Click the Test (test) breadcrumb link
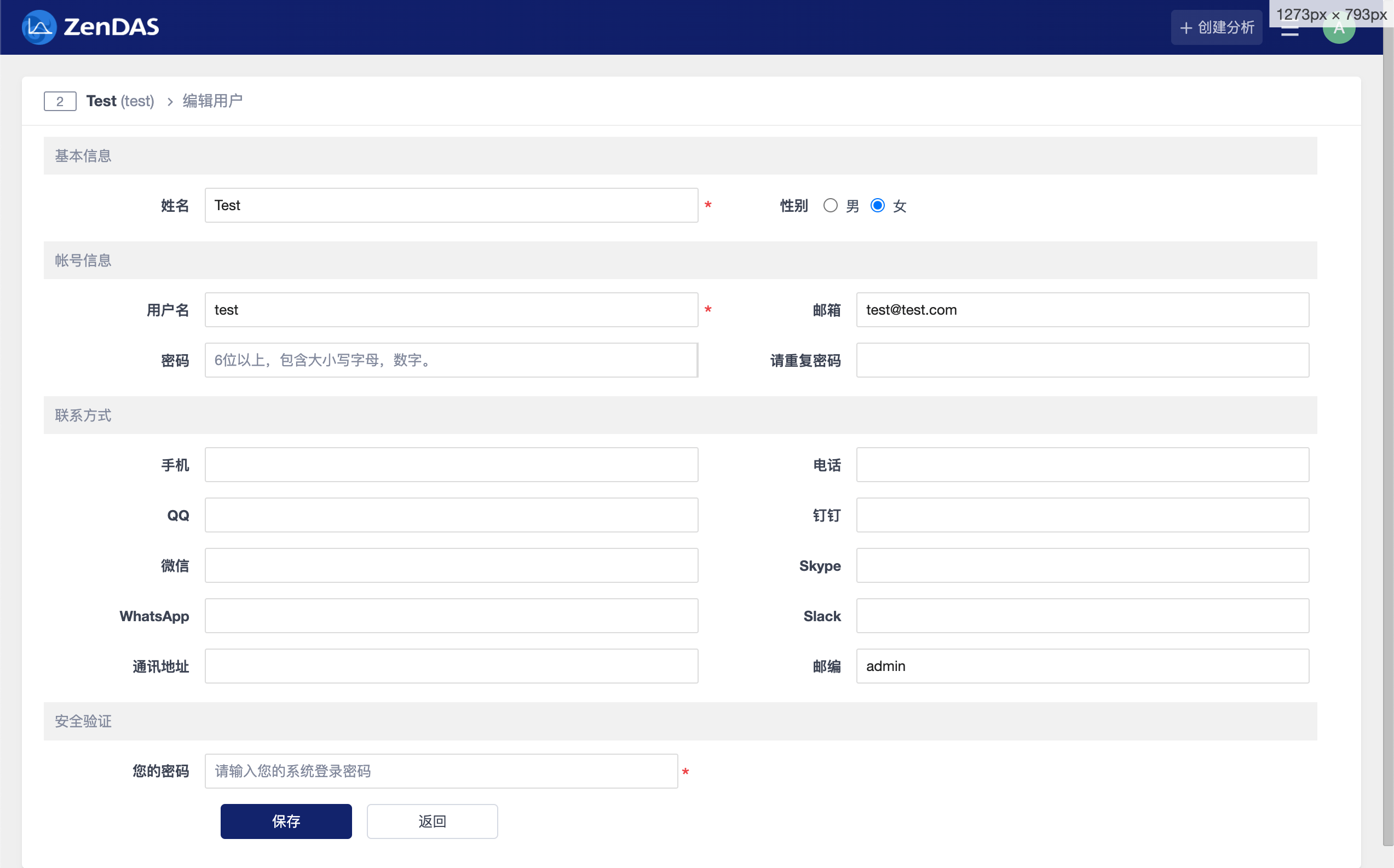Screen dimensions: 1394x868 120,101
